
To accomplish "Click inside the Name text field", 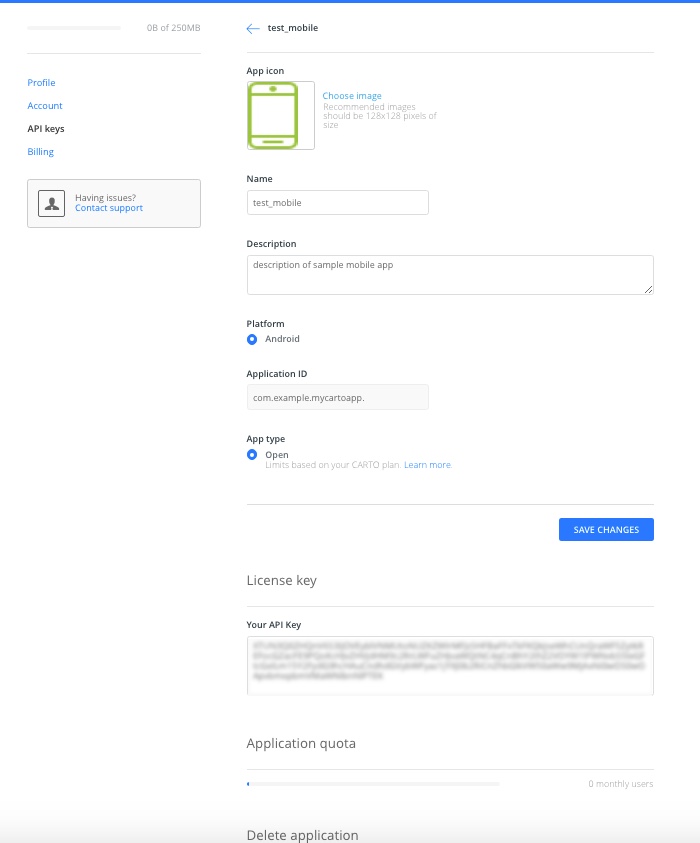I will [x=337, y=202].
